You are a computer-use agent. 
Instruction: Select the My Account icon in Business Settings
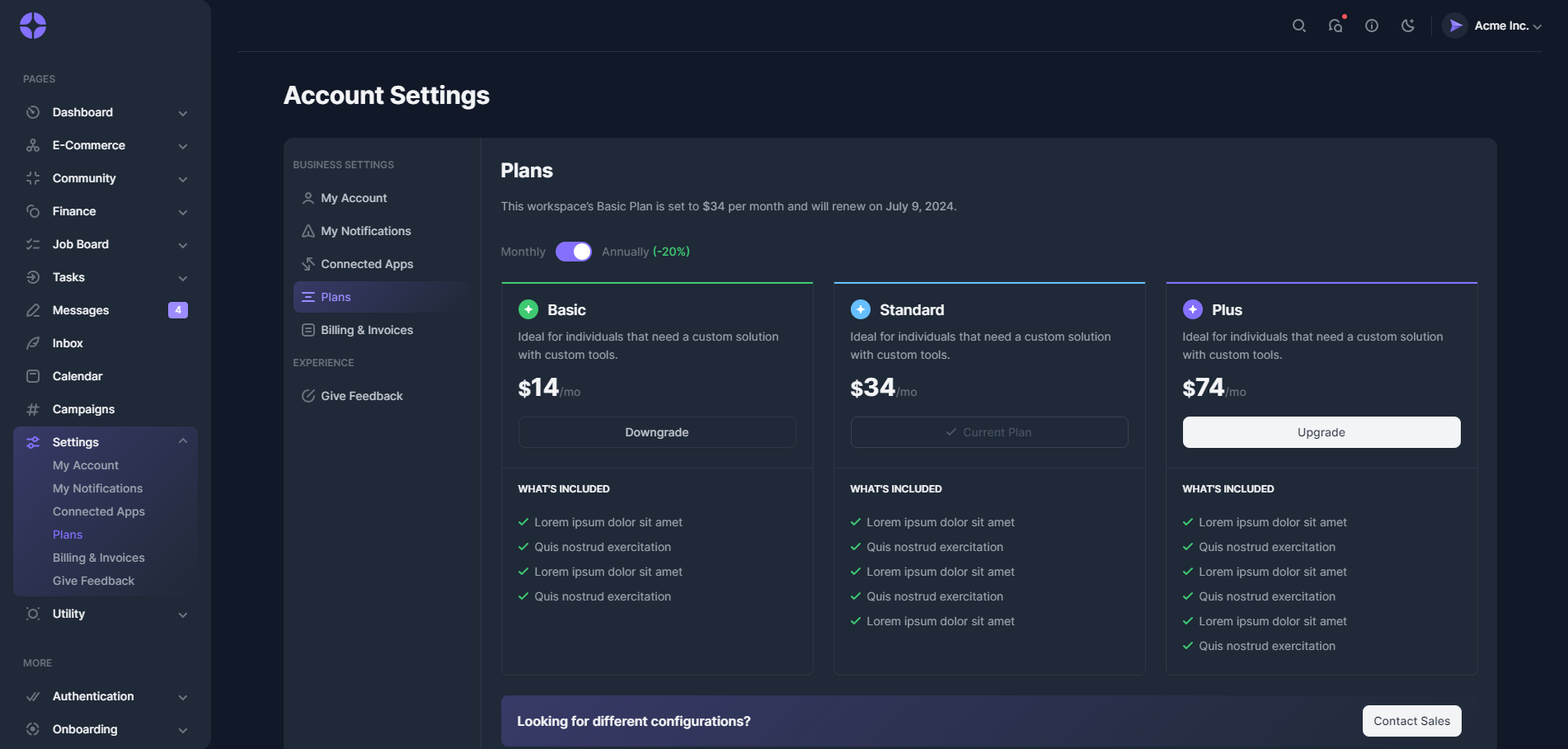[307, 198]
